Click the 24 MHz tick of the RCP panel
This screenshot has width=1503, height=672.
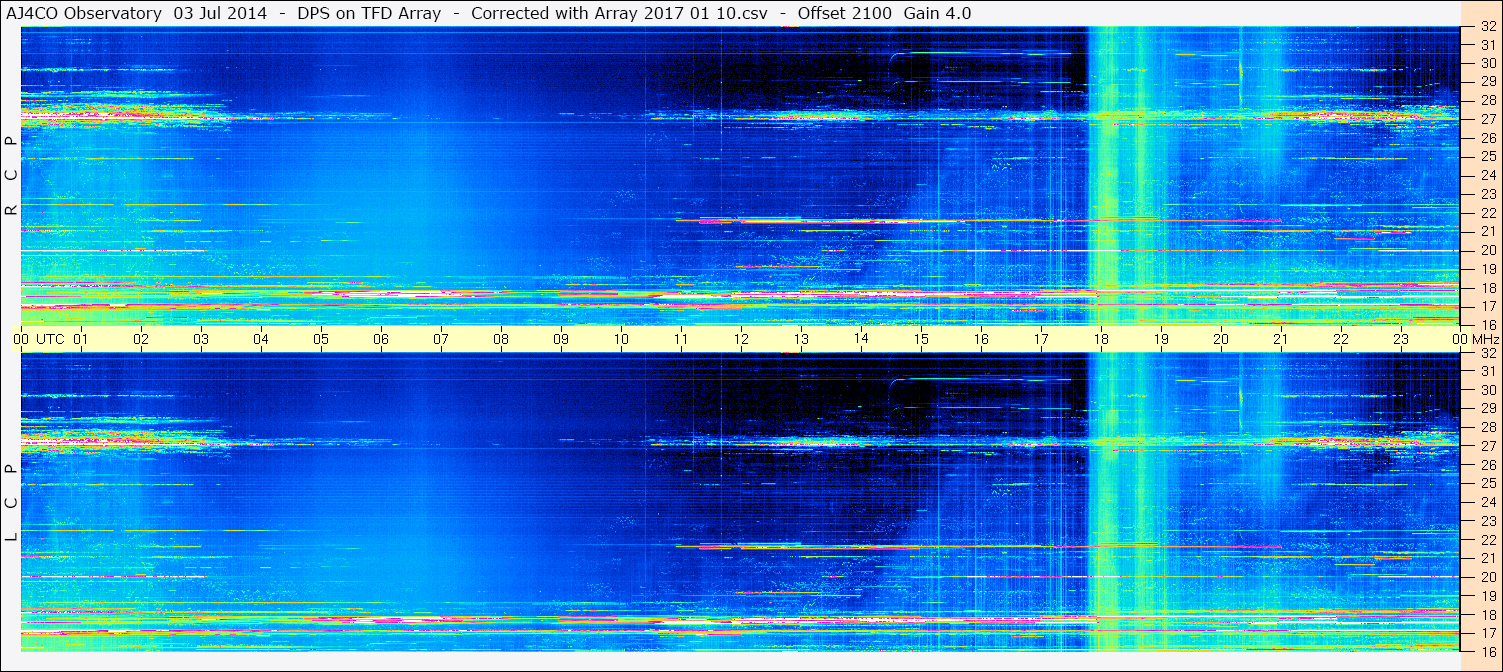click(1488, 175)
